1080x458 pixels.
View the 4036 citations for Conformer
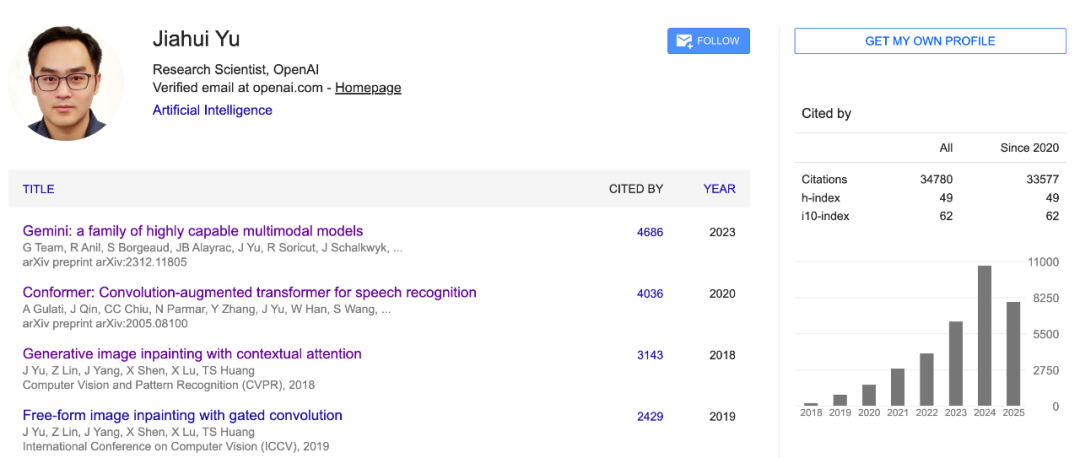coord(650,294)
